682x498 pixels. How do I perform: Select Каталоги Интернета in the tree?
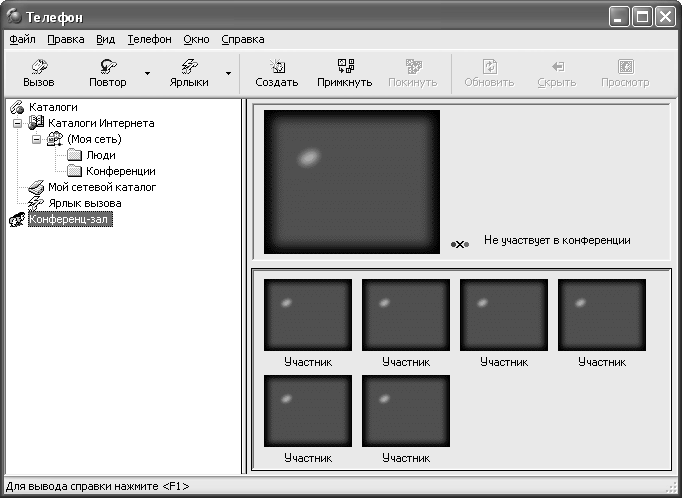101,123
